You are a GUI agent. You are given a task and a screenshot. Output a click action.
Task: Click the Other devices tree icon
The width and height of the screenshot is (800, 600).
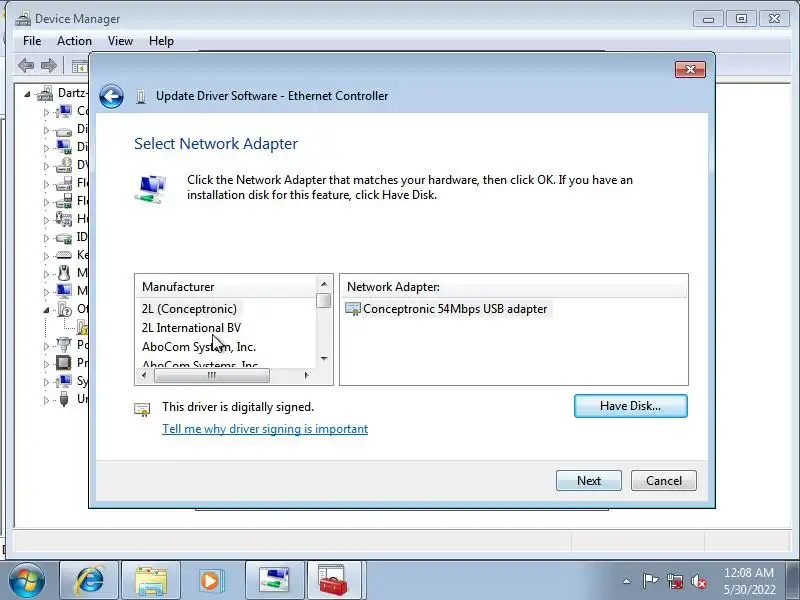65,309
